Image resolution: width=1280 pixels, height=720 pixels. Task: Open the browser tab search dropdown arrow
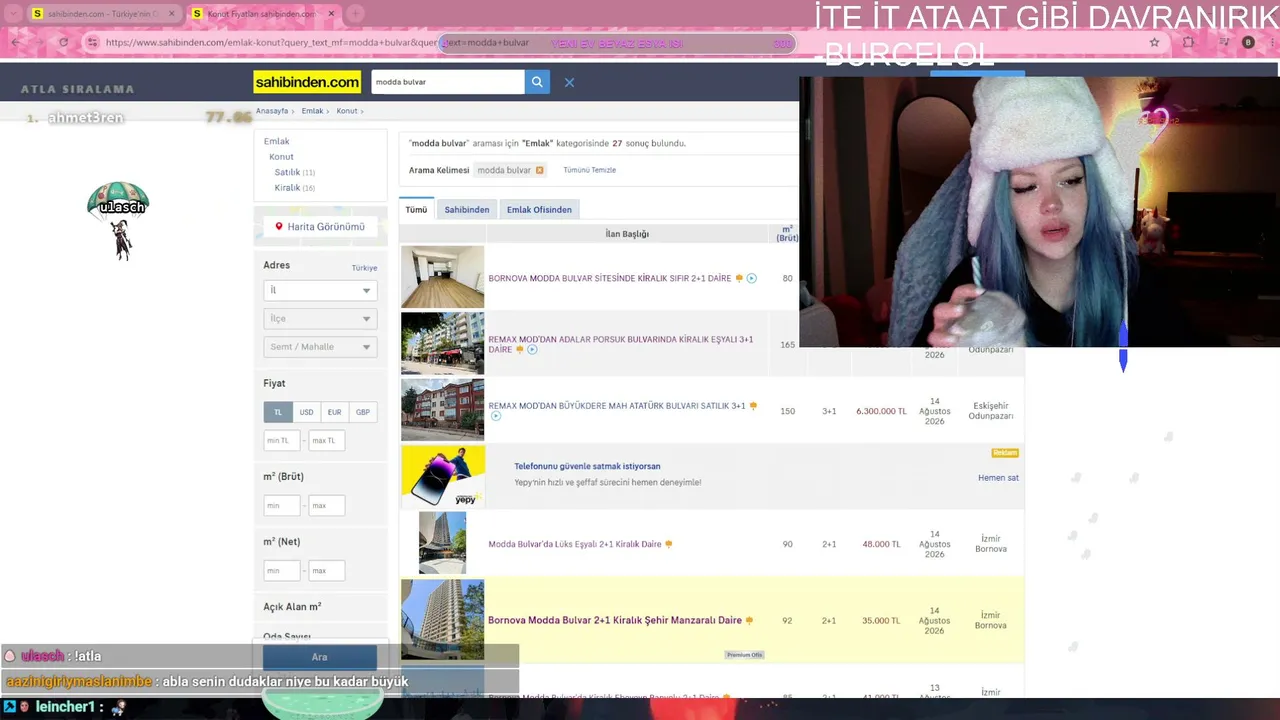13,14
